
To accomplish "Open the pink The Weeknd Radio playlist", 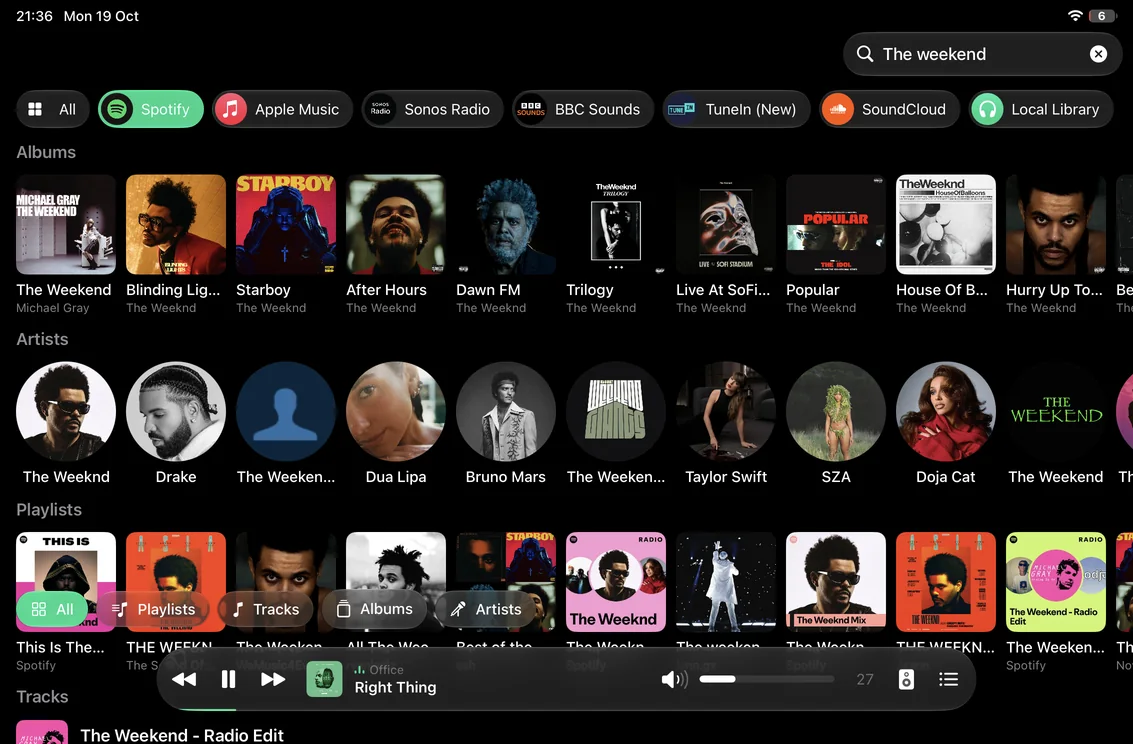I will [x=616, y=582].
